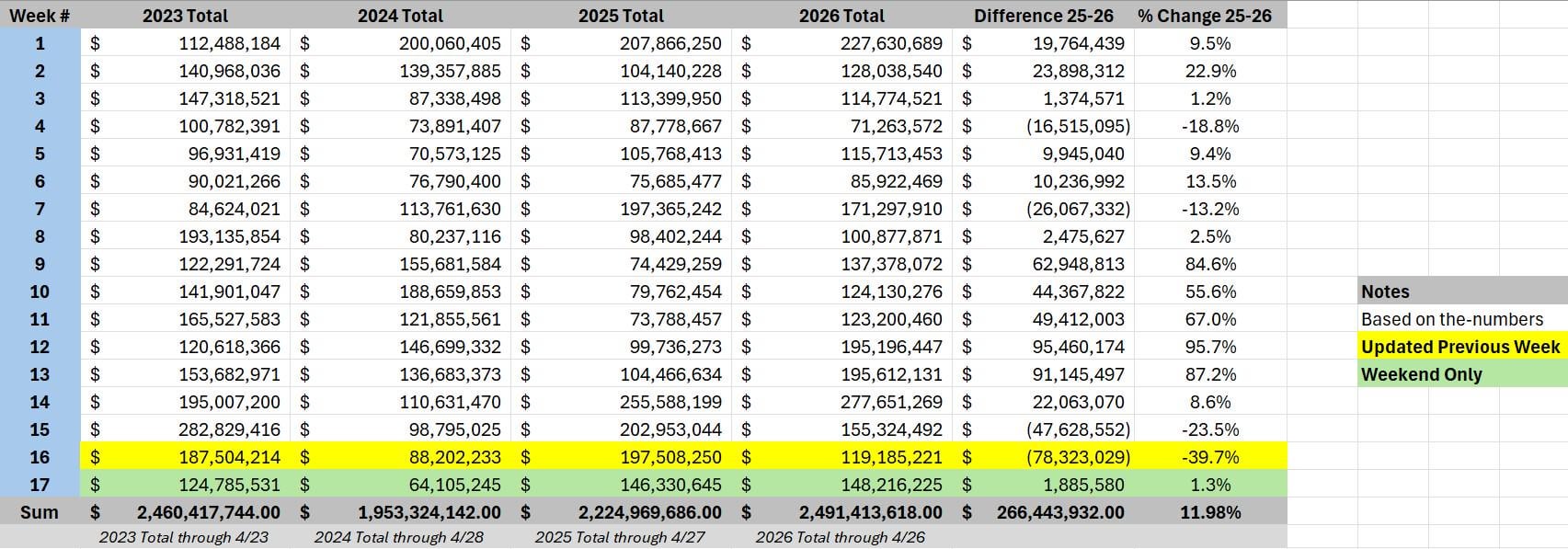Select the 2023 Total column header
This screenshot has height=549, width=1568.
pos(185,16)
